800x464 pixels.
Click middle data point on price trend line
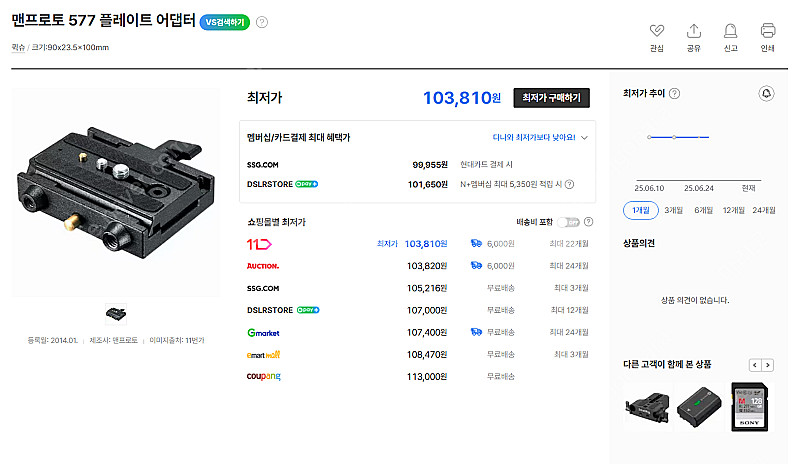click(674, 137)
